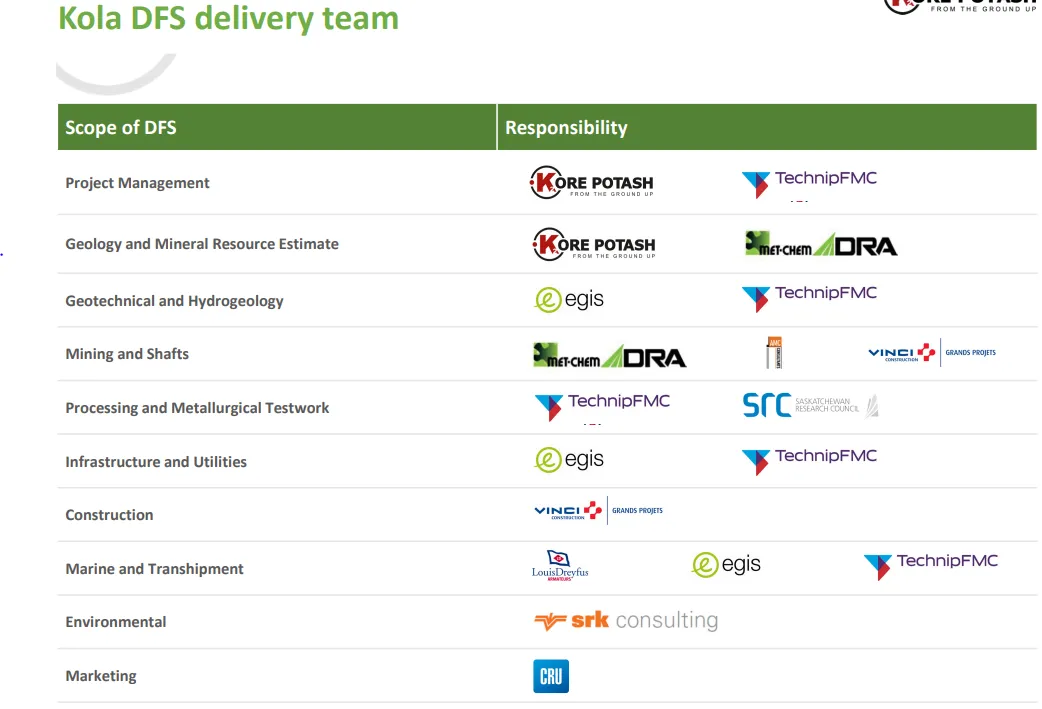Select Vinci logo in the Construction row
1042x709 pixels.
[x=598, y=511]
